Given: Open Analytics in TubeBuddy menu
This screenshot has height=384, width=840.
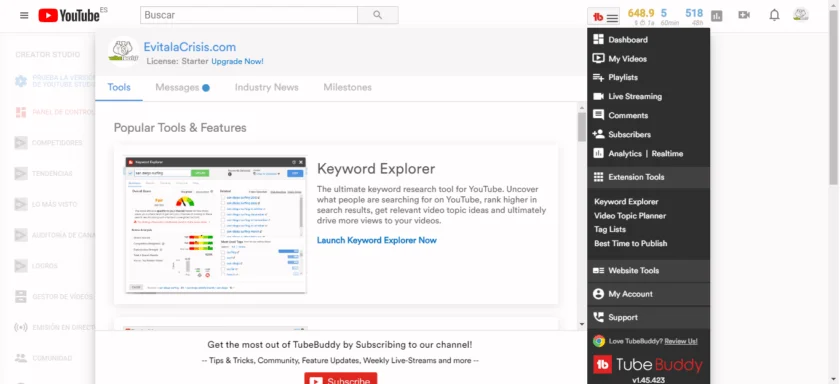Looking at the screenshot, I should [625, 154].
